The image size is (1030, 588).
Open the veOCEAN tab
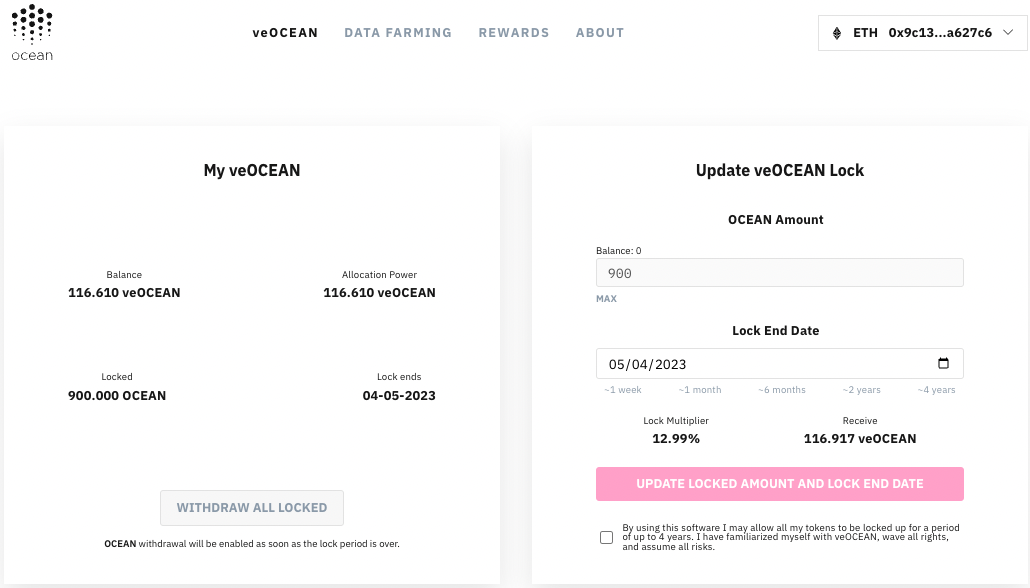(285, 33)
